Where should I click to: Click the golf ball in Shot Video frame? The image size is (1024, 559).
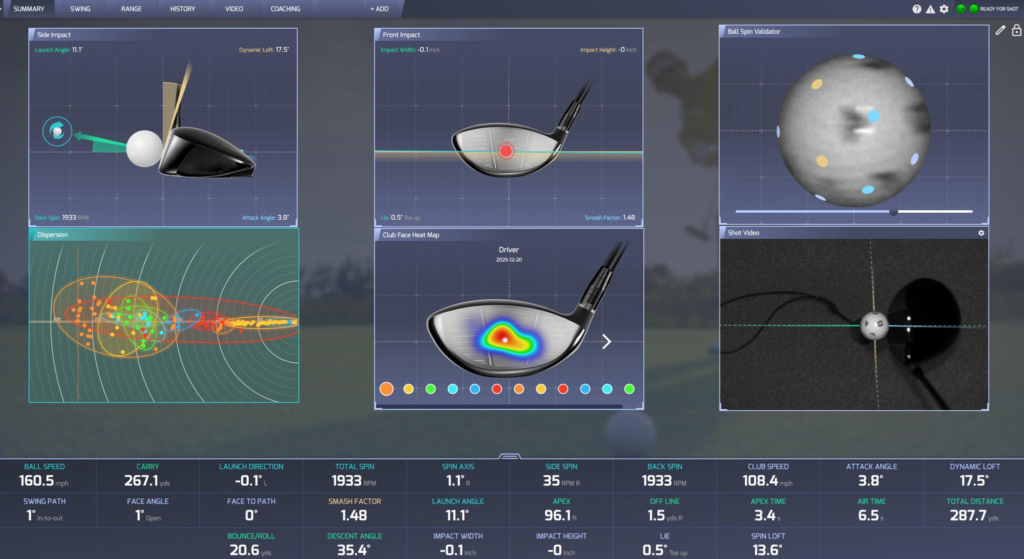(874, 325)
